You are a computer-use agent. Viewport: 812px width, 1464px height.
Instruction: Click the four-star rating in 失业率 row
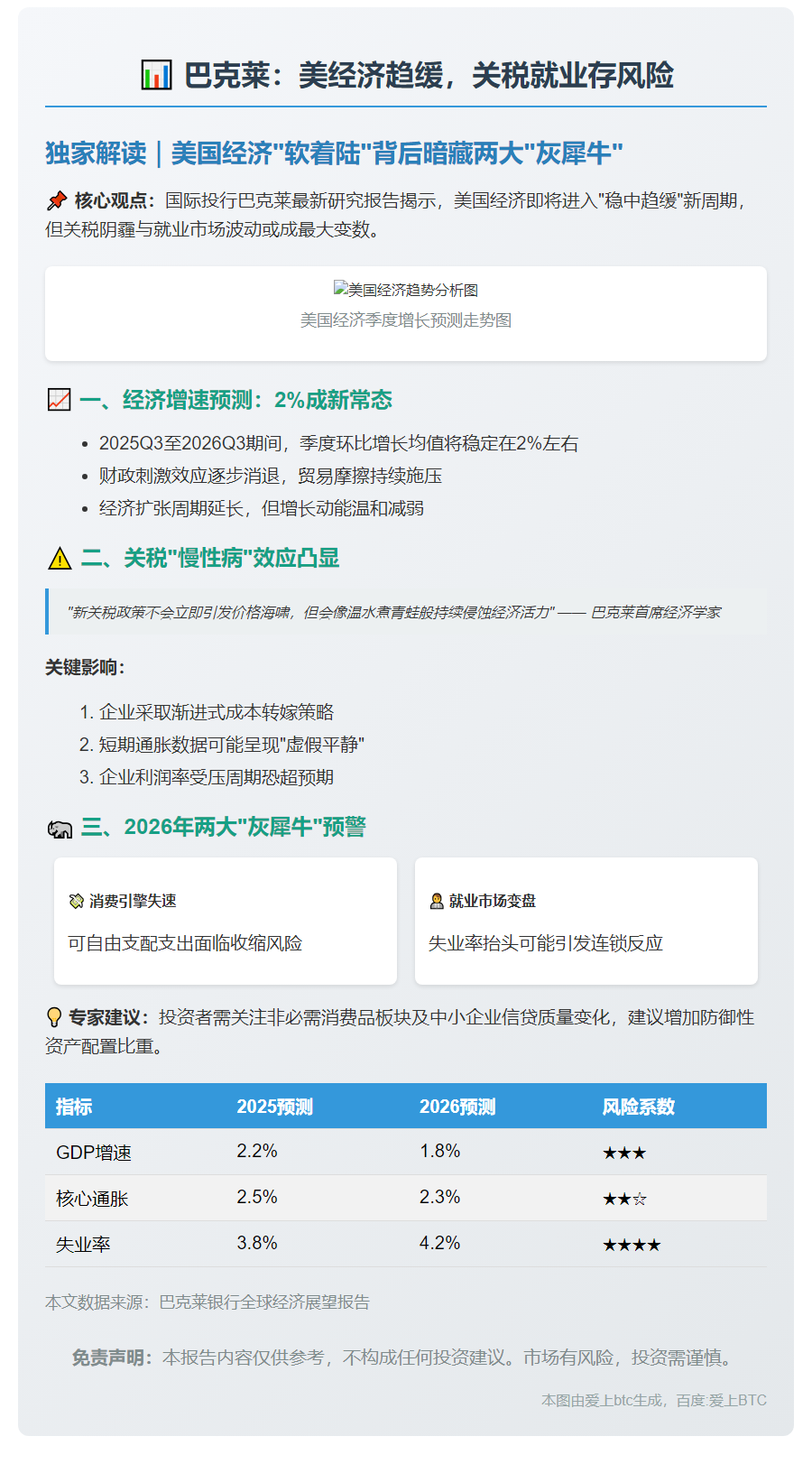tap(632, 1245)
